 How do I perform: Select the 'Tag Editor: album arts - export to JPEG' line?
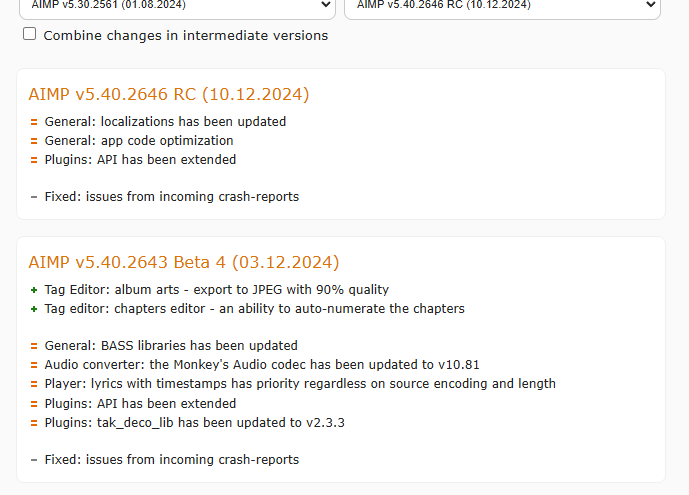(217, 290)
